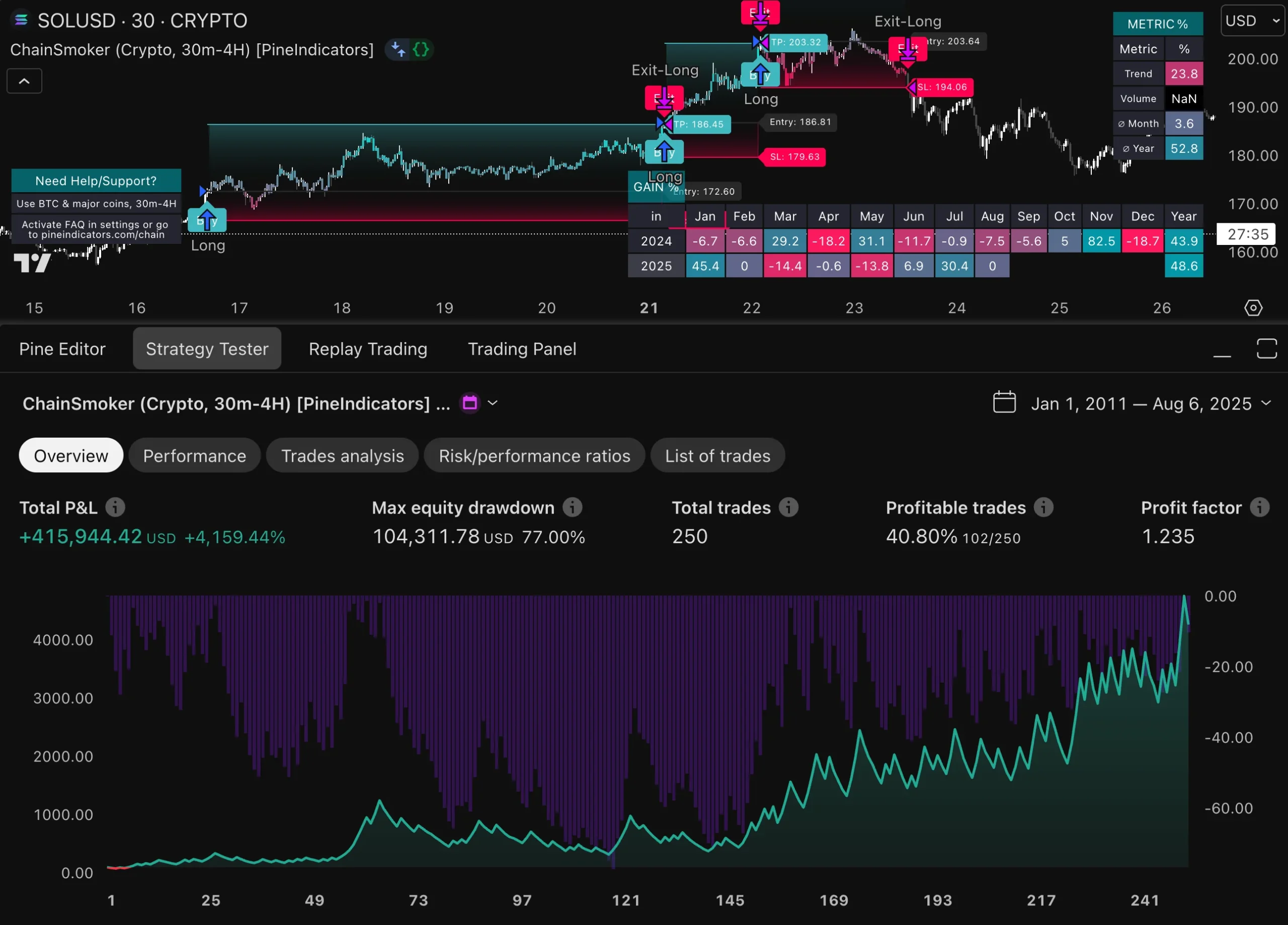Select the Strategy Tester tab
This screenshot has height=925, width=1288.
207,349
